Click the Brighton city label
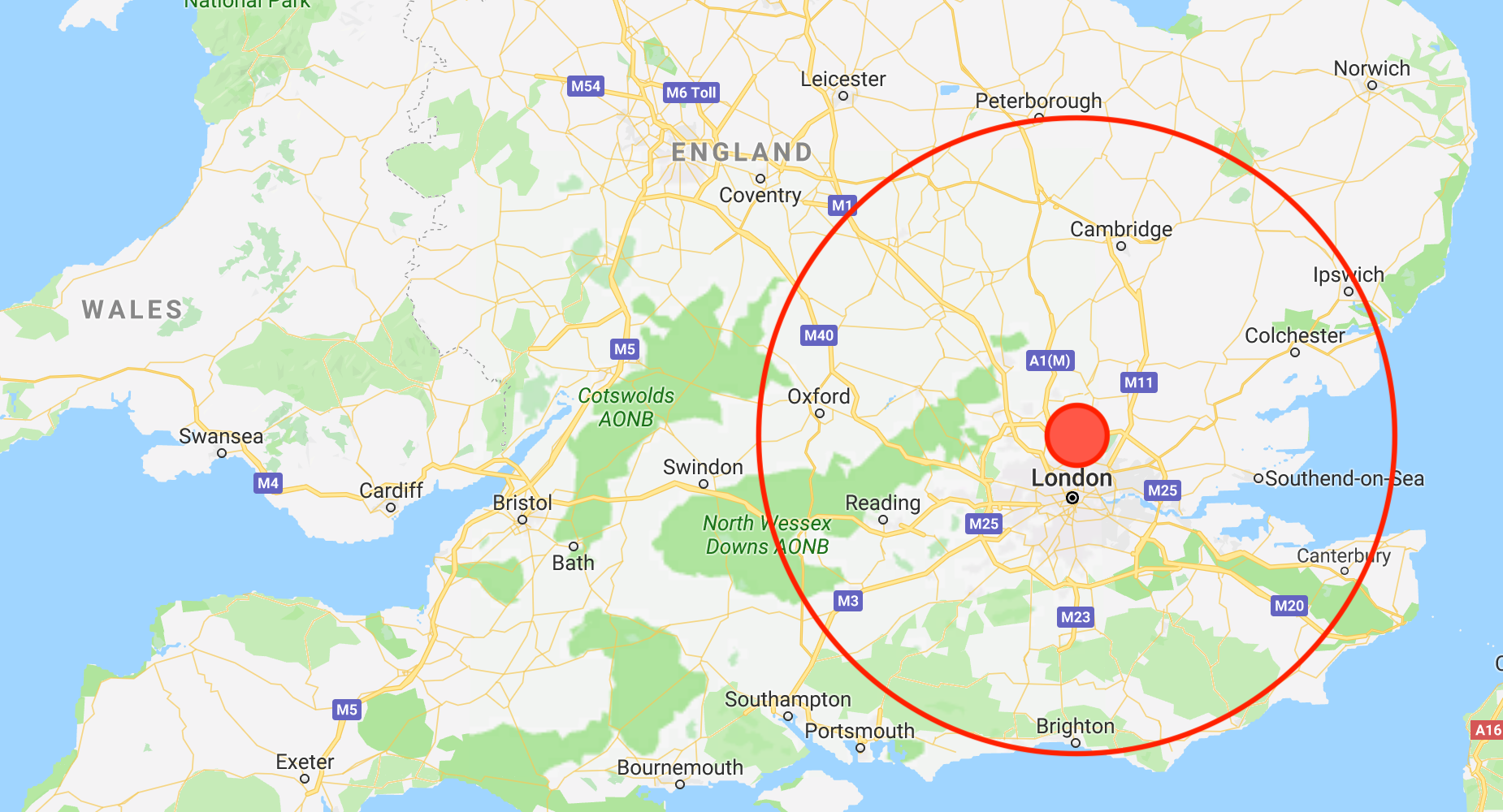Image resolution: width=1503 pixels, height=812 pixels. tap(1075, 726)
